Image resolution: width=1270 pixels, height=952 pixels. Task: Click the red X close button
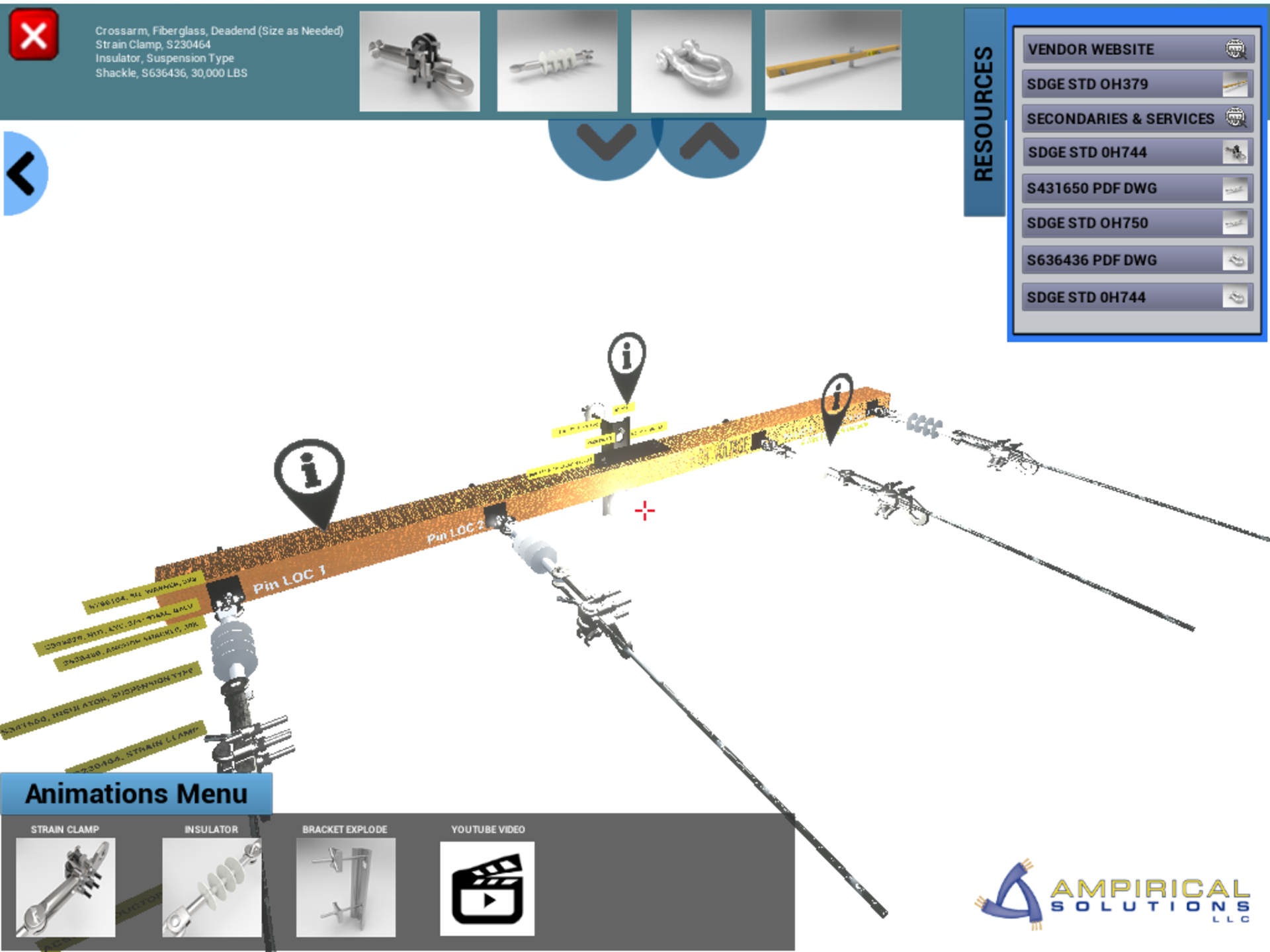click(x=34, y=34)
